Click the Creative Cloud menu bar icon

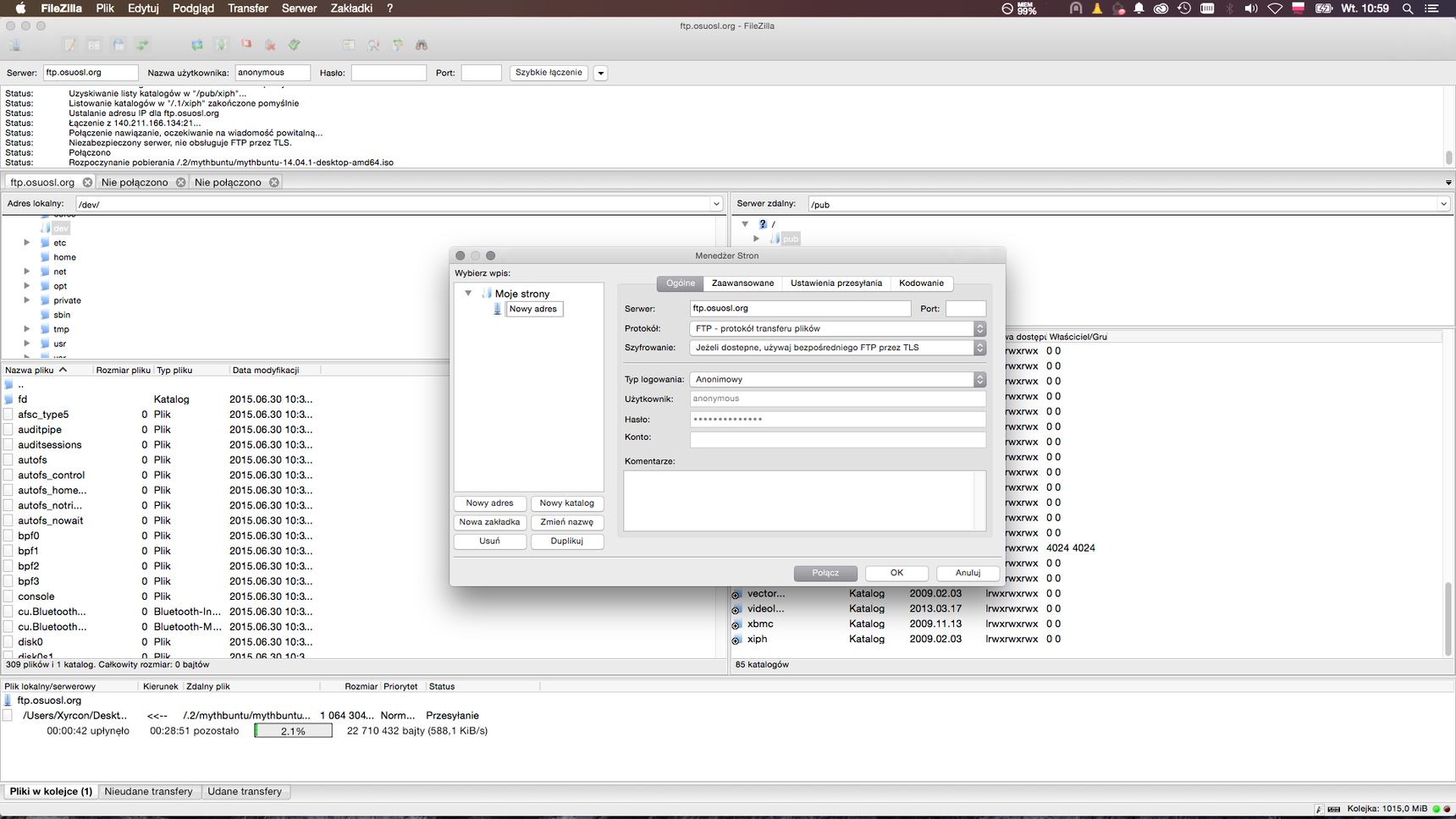tap(1161, 8)
